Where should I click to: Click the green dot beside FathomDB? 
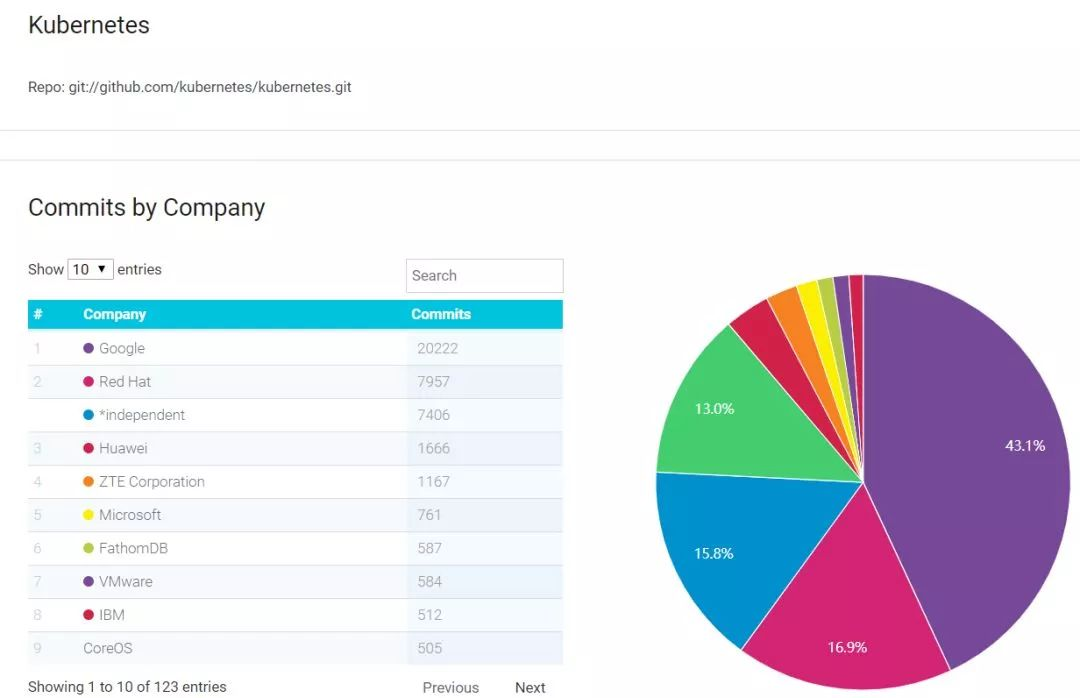tap(89, 548)
